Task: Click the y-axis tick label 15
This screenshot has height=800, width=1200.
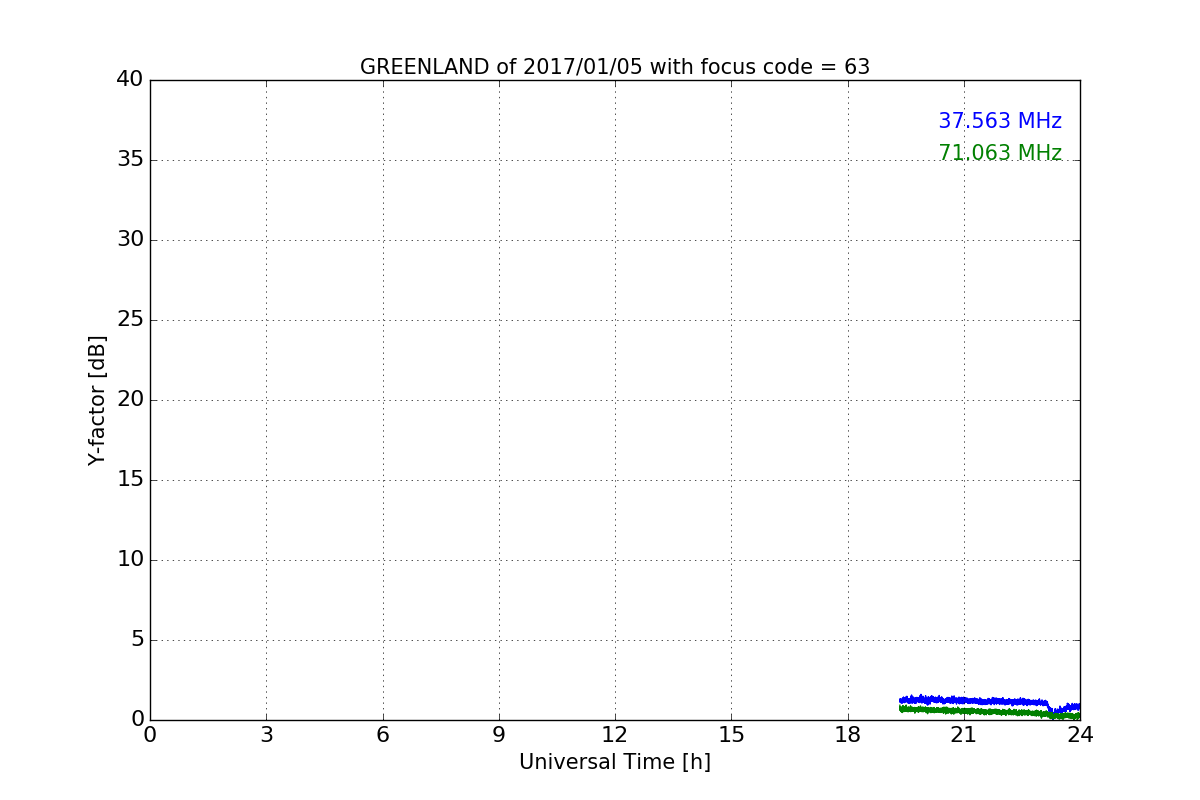Action: click(130, 479)
